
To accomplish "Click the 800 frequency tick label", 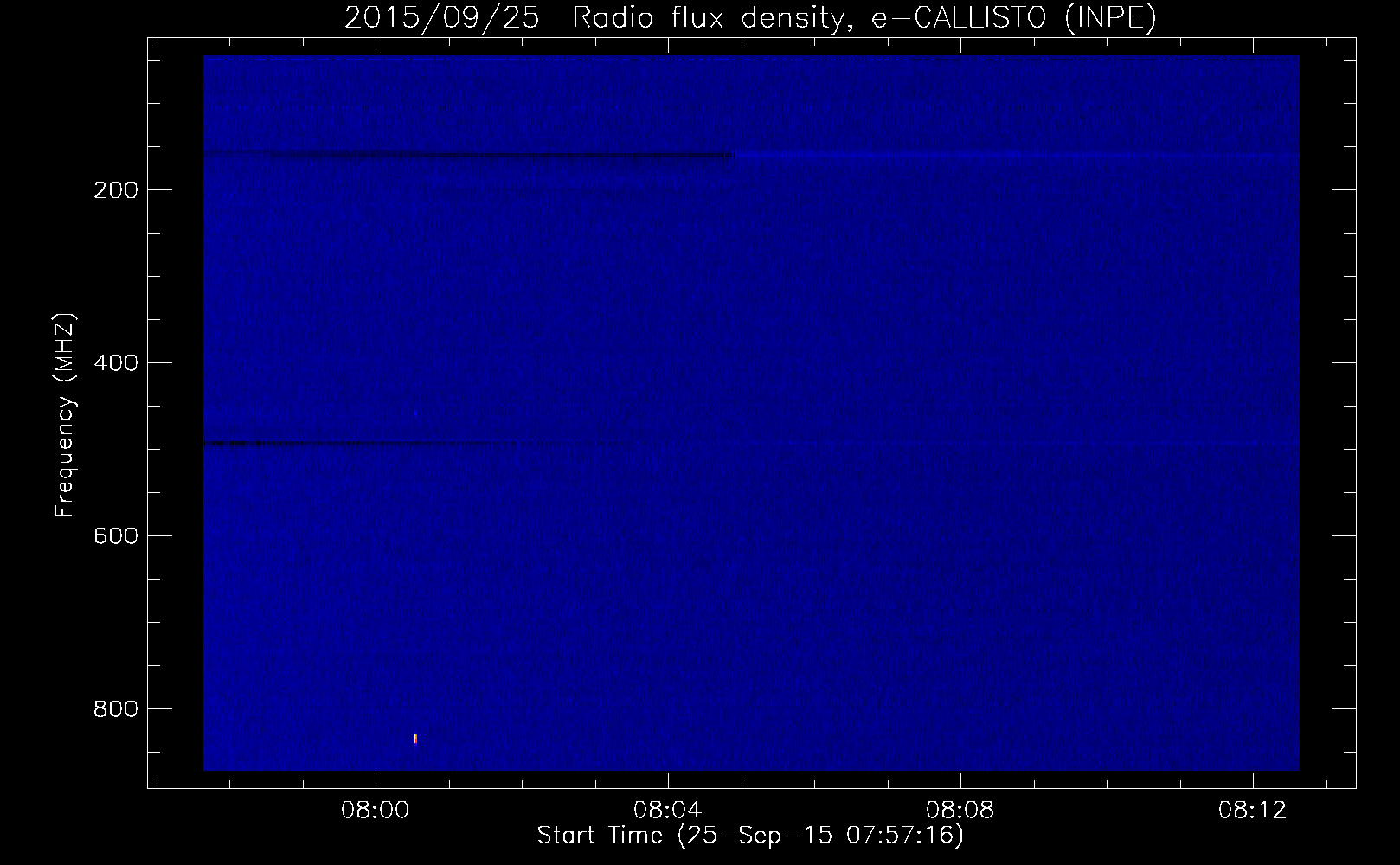I will point(114,708).
